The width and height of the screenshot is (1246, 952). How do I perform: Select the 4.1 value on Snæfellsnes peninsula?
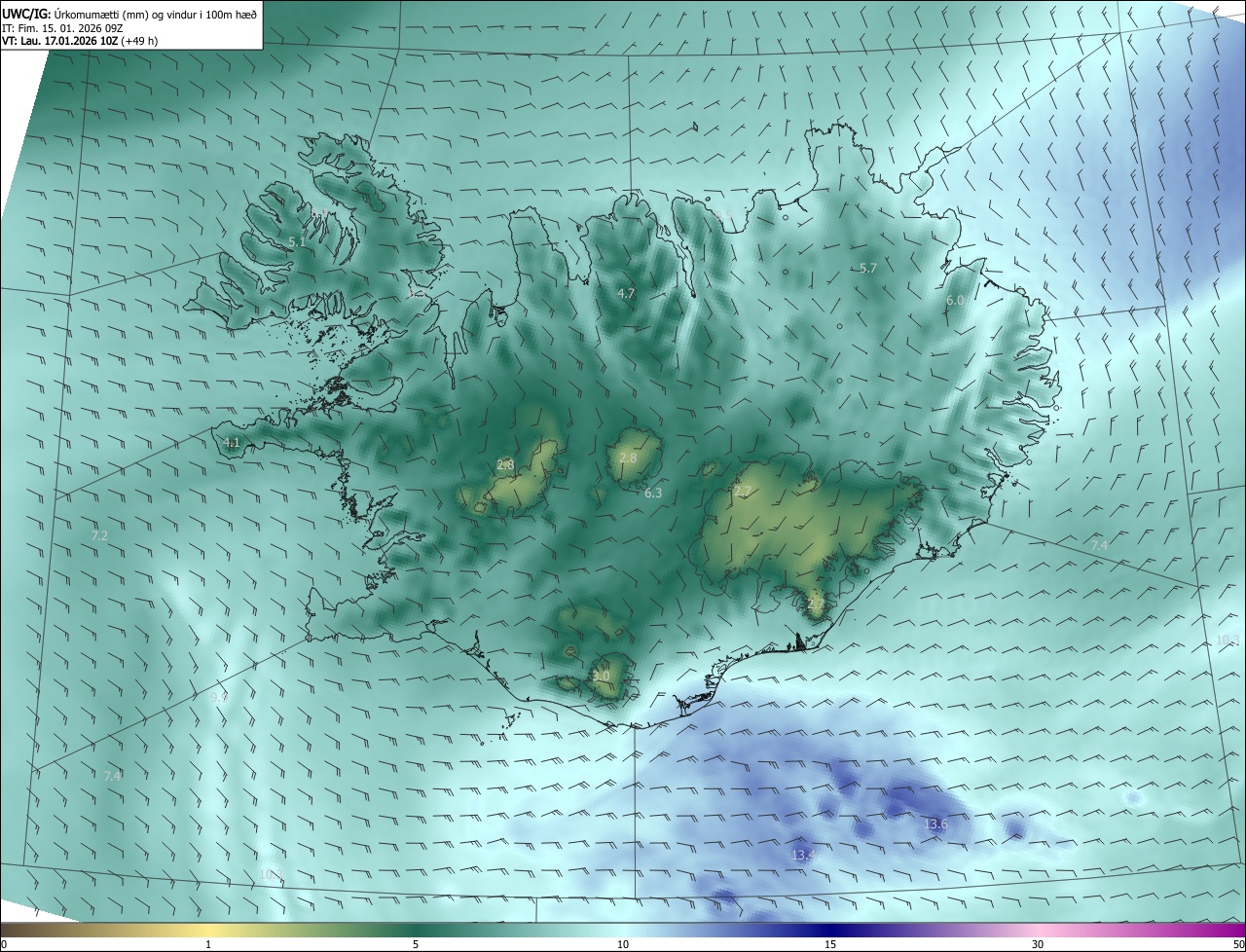click(x=232, y=443)
